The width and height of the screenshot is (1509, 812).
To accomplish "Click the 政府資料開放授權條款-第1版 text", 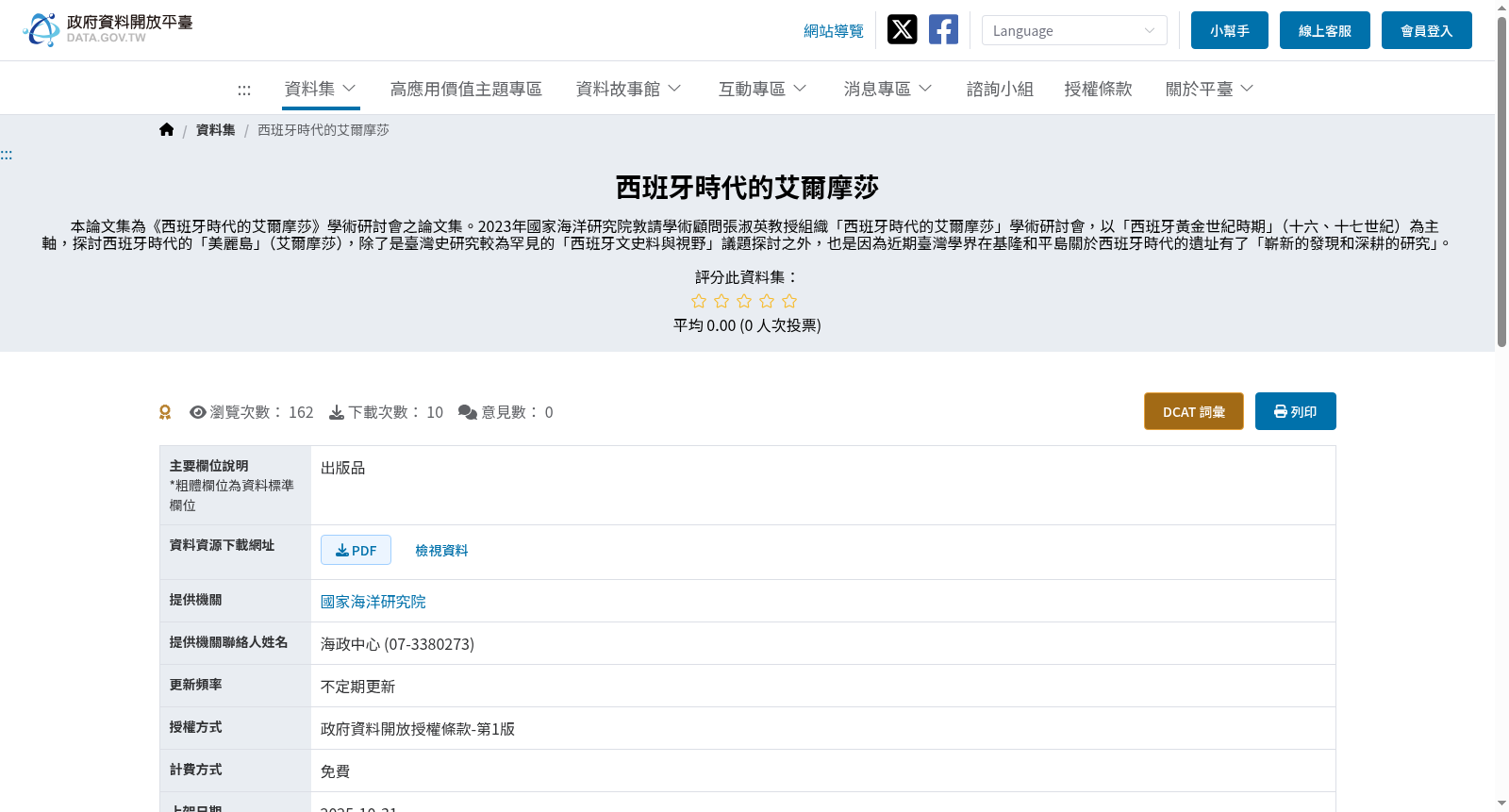I will point(418,729).
